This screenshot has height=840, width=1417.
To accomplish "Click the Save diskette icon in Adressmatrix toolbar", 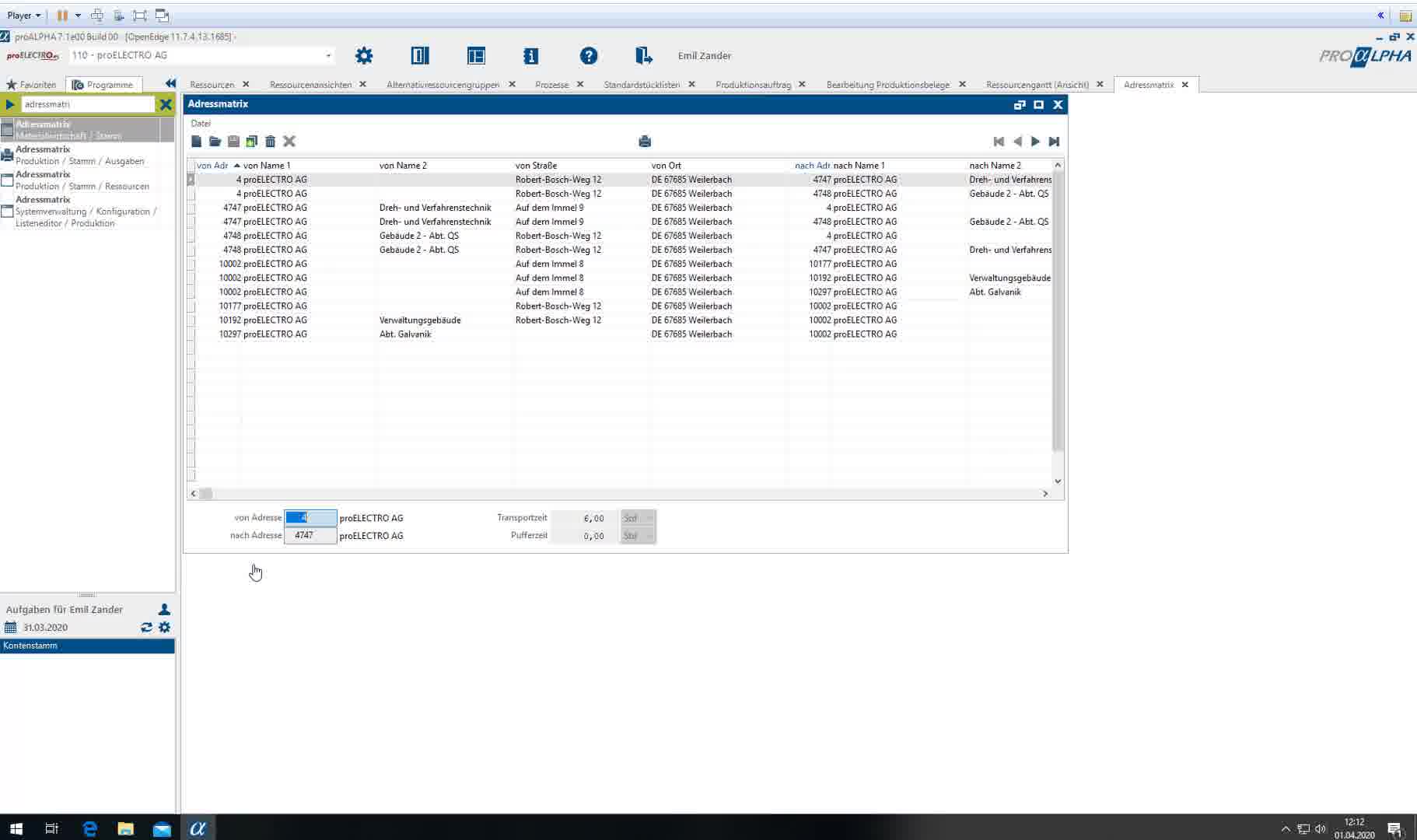I will pyautogui.click(x=233, y=142).
